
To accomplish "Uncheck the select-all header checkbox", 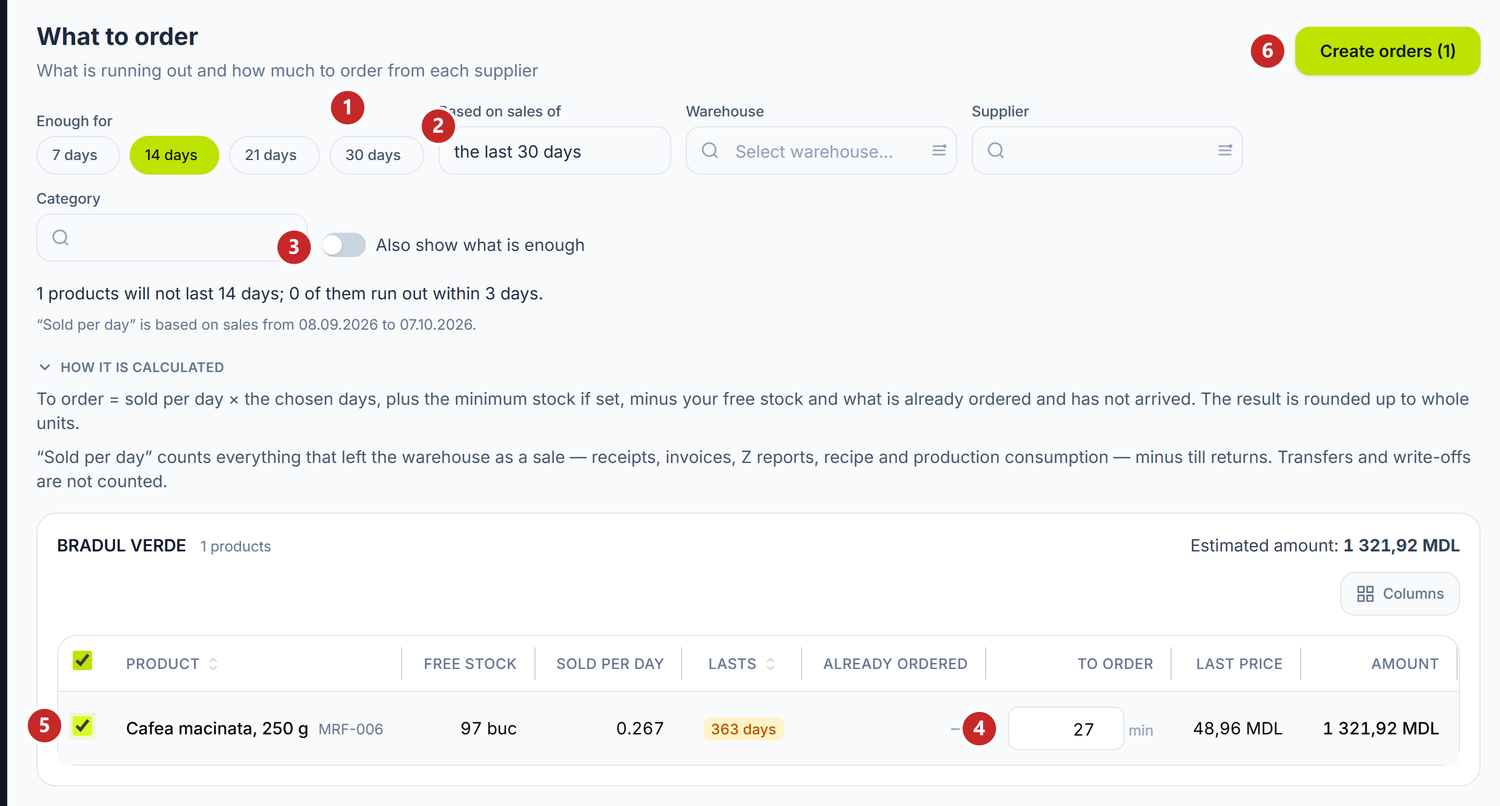I will click(x=82, y=661).
